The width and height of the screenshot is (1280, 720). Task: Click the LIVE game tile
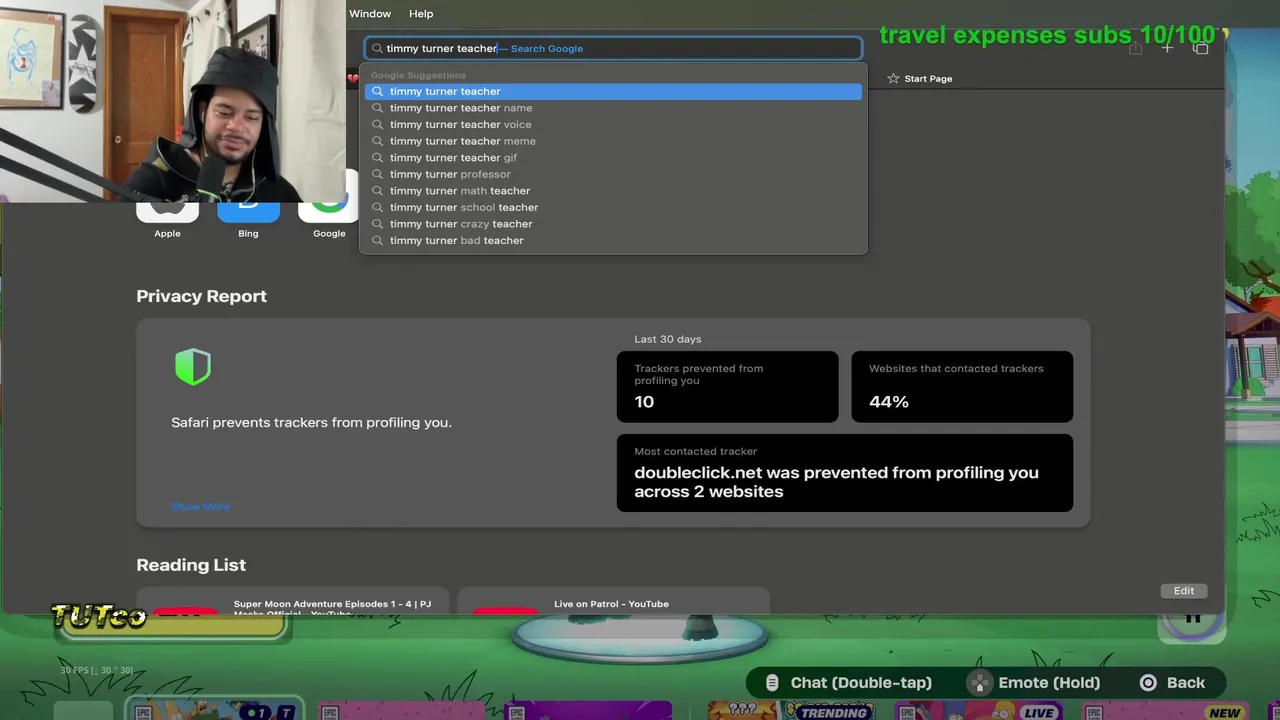[x=977, y=711]
